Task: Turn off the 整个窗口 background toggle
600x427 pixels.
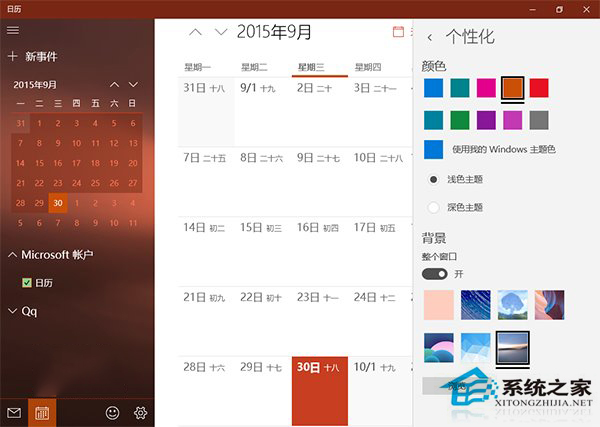Action: click(x=434, y=274)
